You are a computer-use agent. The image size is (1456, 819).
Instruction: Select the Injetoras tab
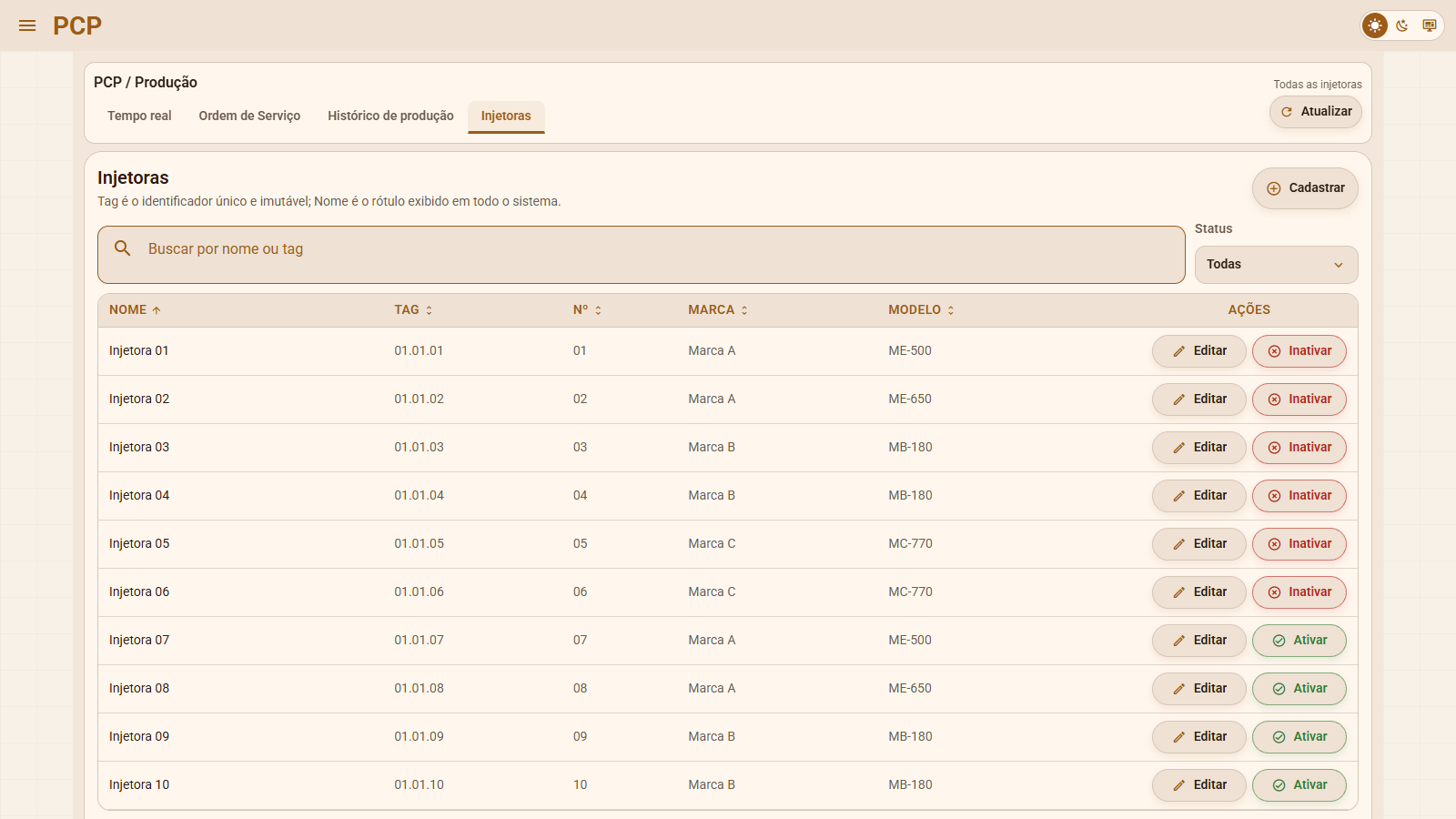(506, 116)
